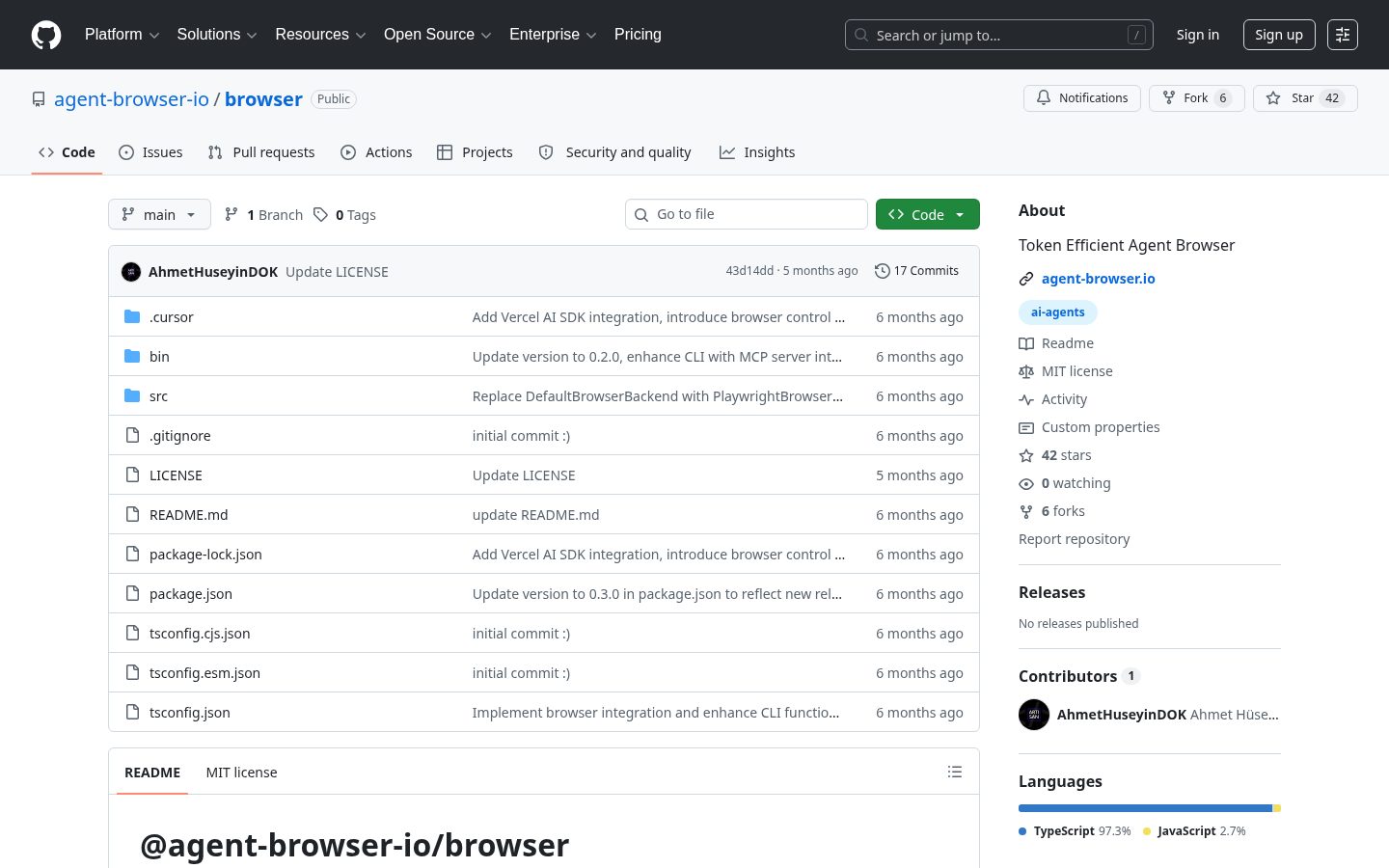Fork the repository with Fork button

pyautogui.click(x=1197, y=98)
